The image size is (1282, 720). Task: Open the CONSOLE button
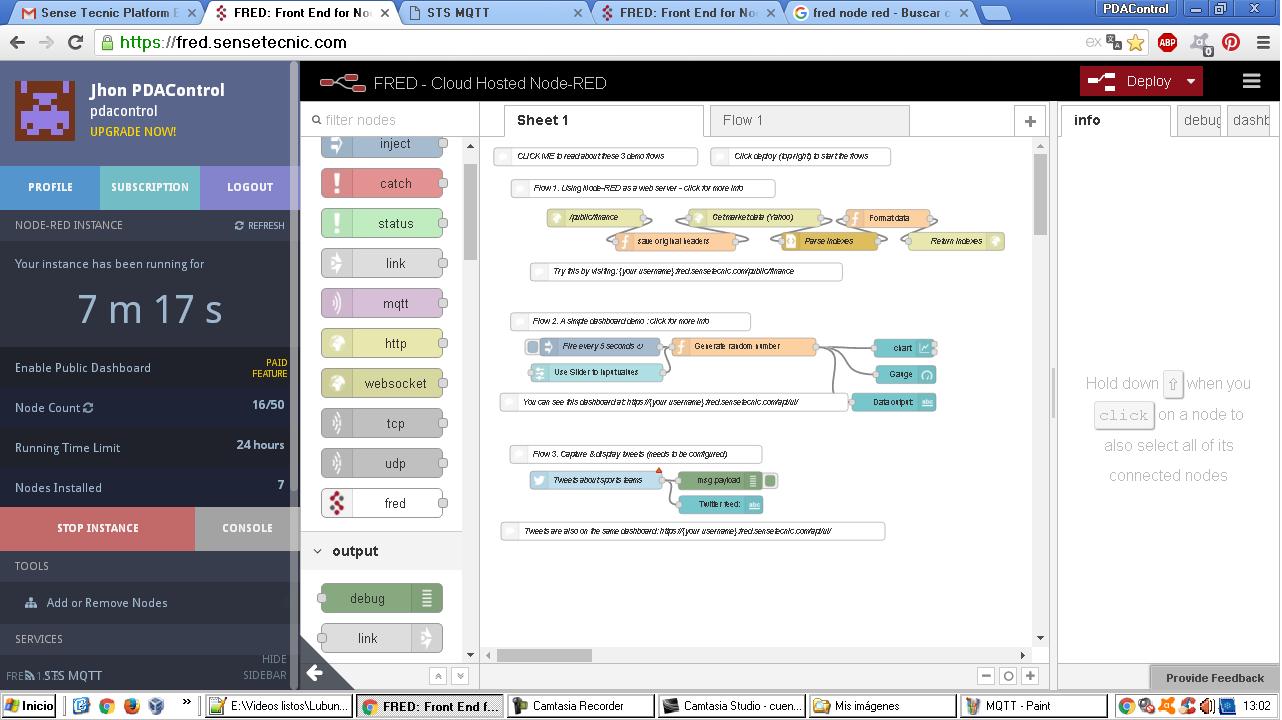pos(247,528)
